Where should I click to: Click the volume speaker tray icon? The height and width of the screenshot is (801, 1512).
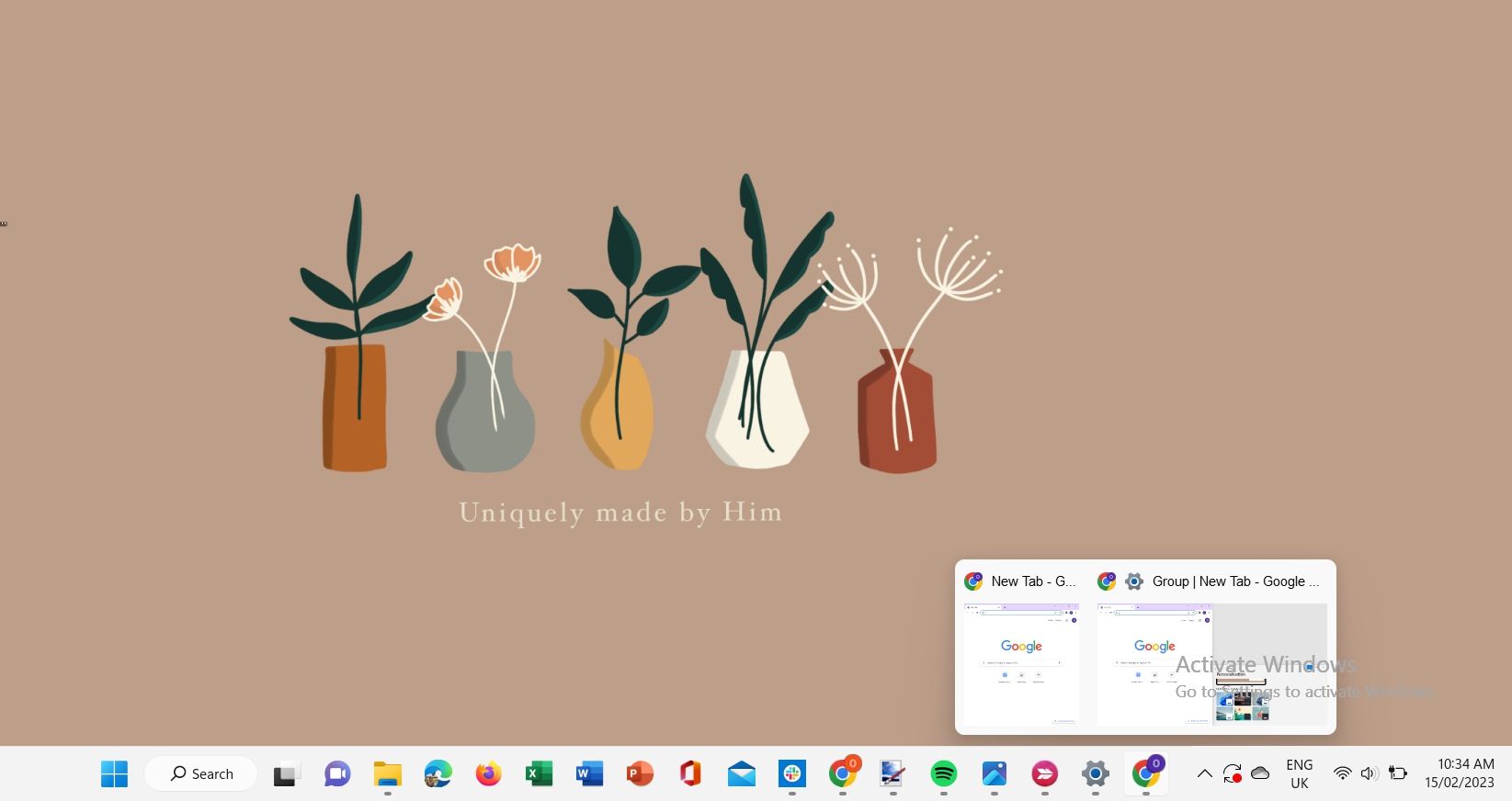tap(1369, 774)
